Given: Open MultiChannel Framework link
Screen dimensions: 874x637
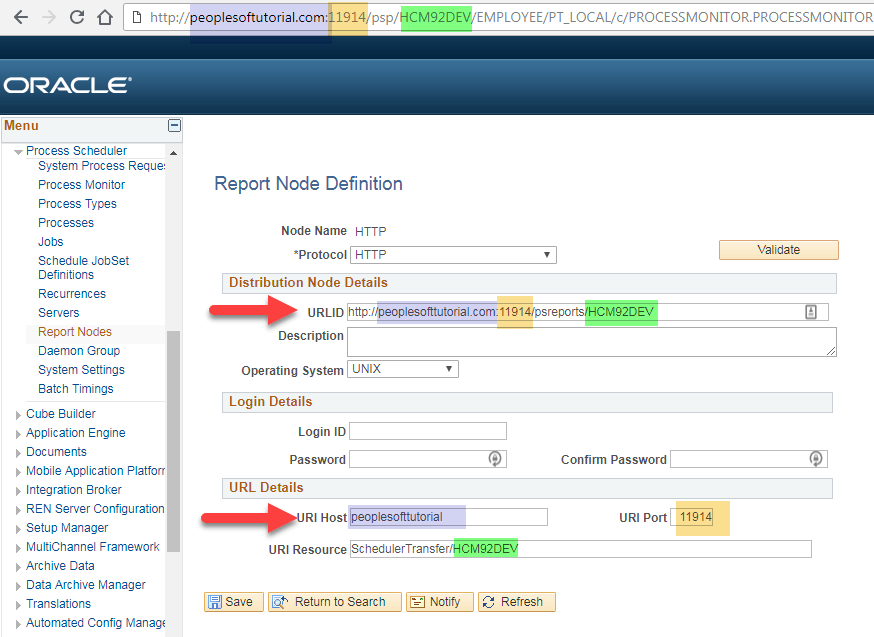Looking at the screenshot, I should point(93,547).
